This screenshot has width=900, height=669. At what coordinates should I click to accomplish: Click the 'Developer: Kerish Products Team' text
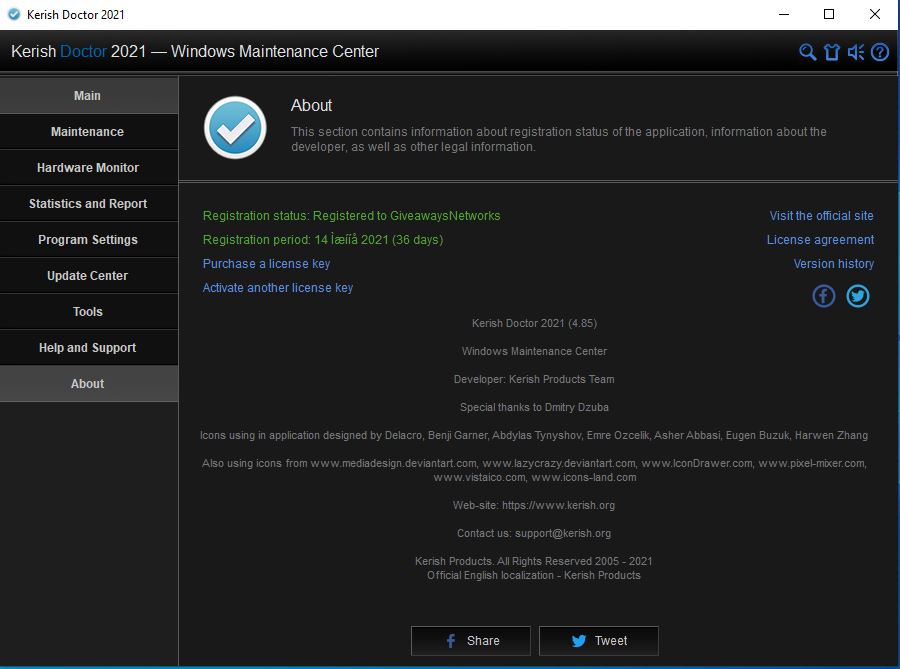534,379
